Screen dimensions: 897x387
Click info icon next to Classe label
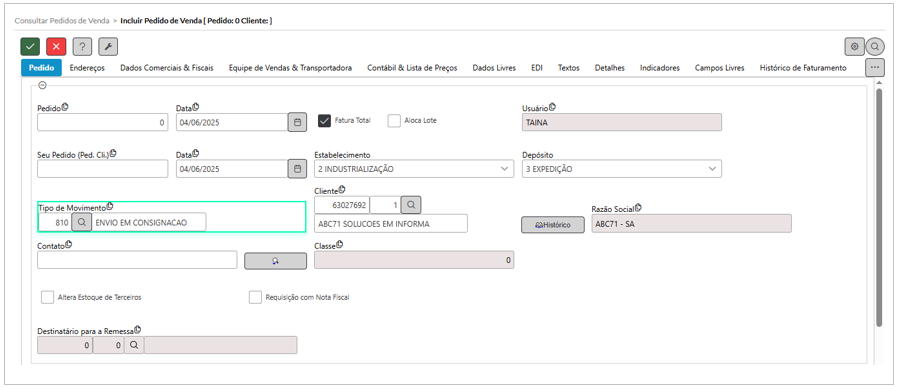click(x=340, y=244)
